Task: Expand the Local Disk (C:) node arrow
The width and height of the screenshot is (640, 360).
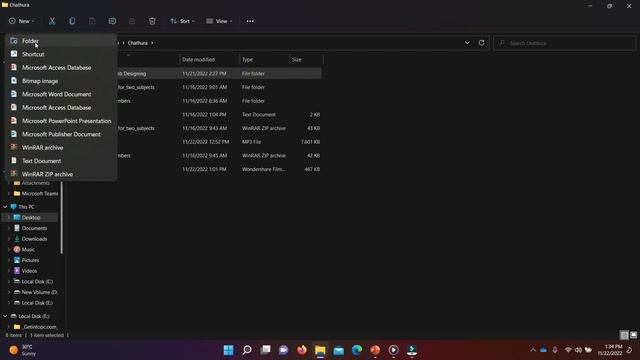Action: pos(9,282)
